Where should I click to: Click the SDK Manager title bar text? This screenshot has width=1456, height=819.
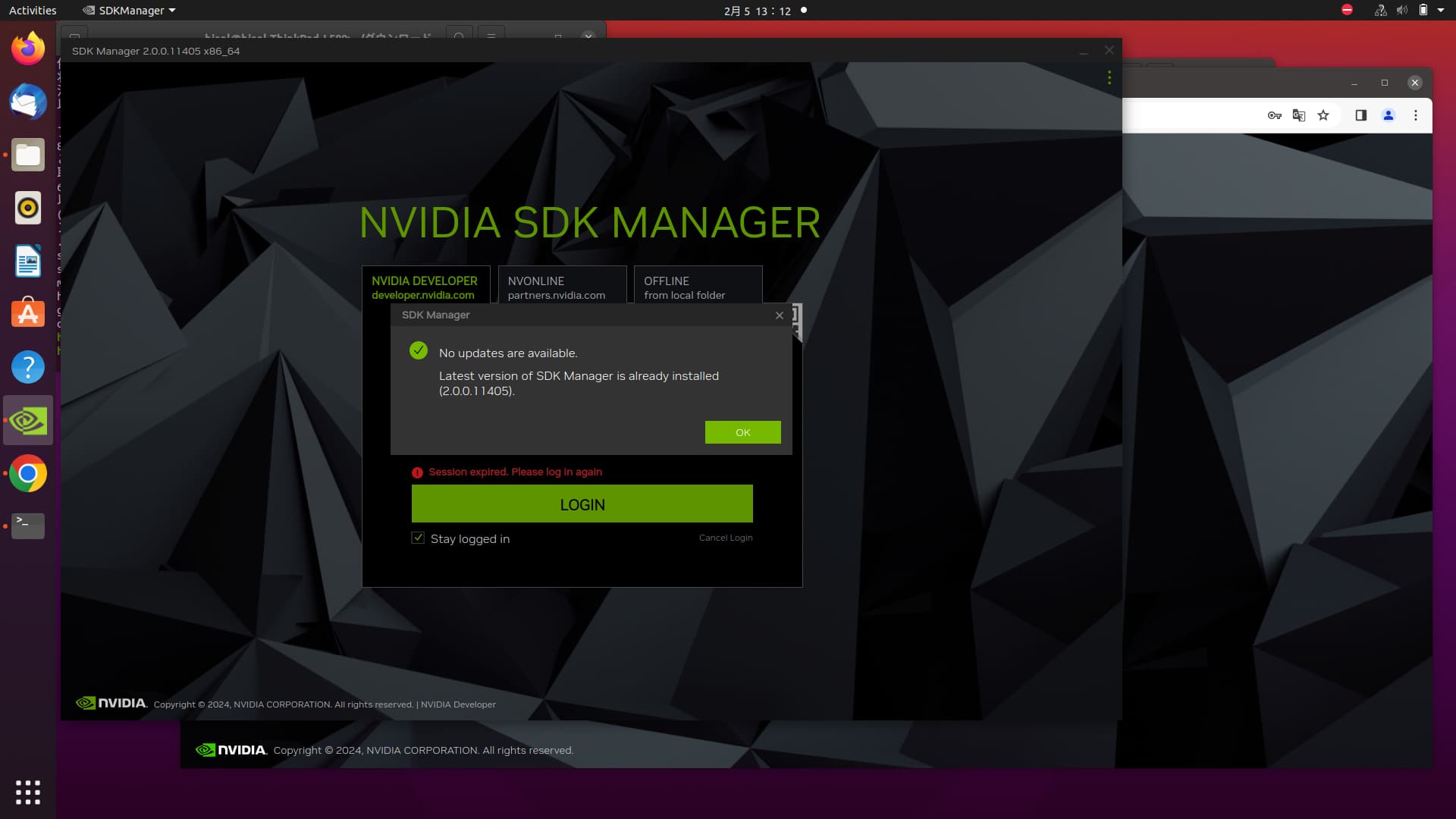coord(155,51)
